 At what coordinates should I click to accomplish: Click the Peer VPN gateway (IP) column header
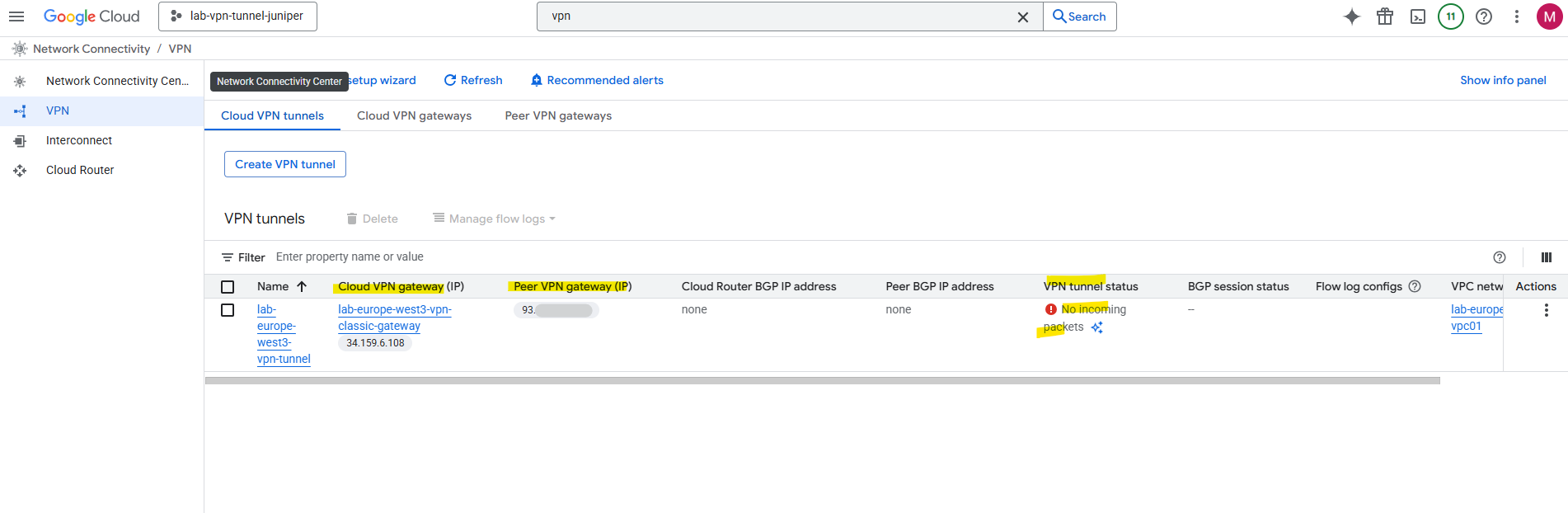tap(573, 286)
